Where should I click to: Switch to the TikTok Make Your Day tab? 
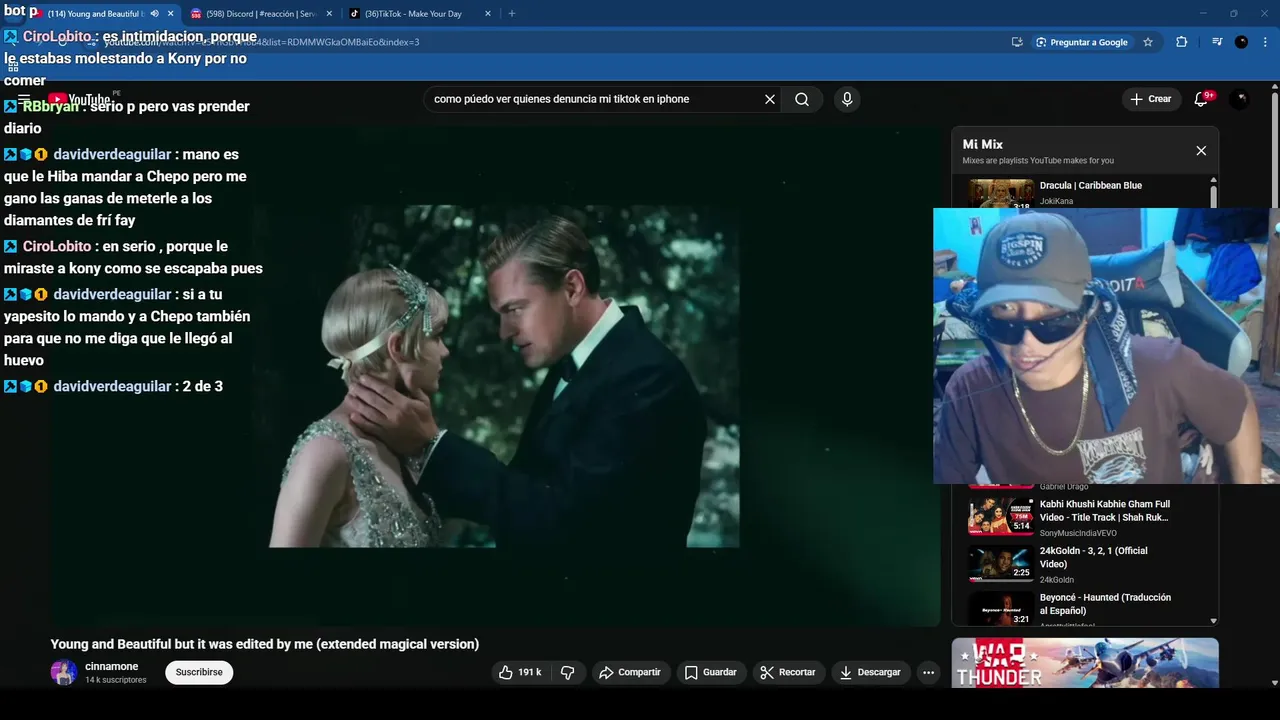coord(412,14)
